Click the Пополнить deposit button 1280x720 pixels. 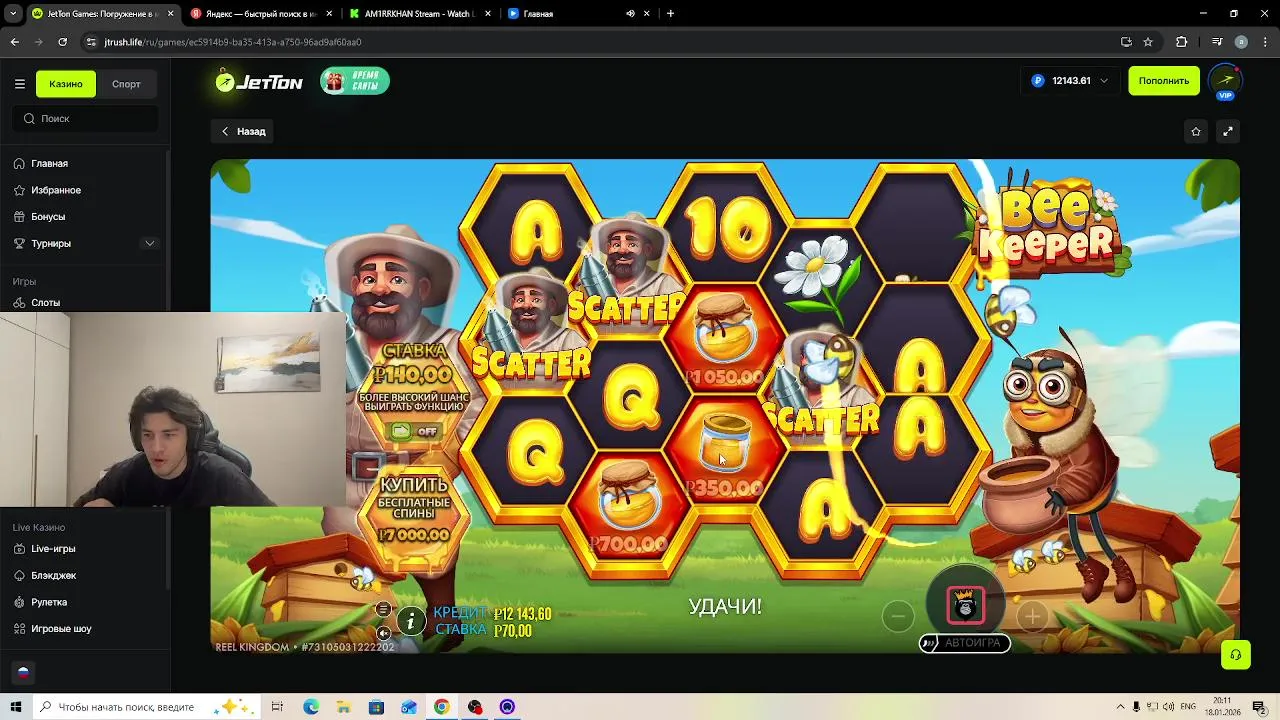[x=1163, y=81]
